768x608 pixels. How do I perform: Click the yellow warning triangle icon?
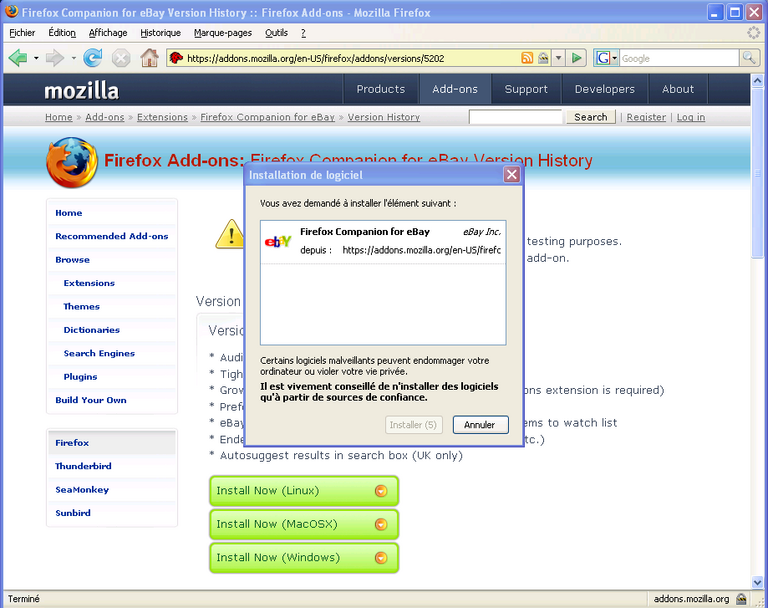[x=230, y=234]
